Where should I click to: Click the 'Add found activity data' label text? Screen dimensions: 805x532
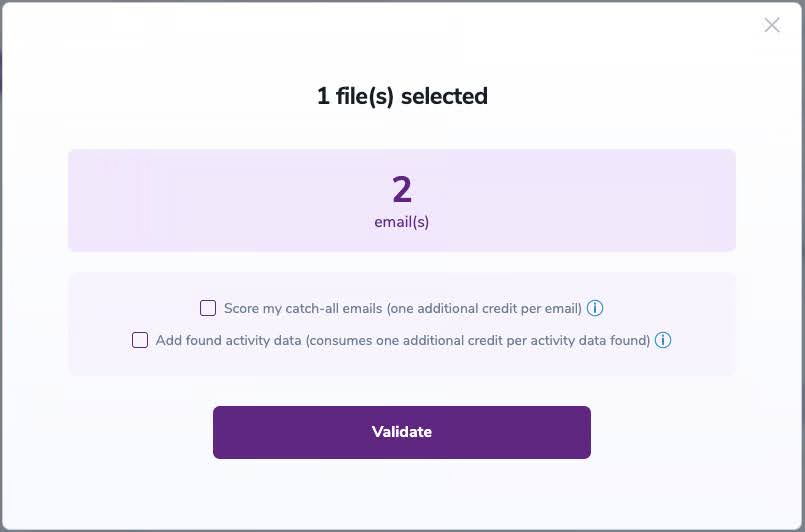[229, 340]
